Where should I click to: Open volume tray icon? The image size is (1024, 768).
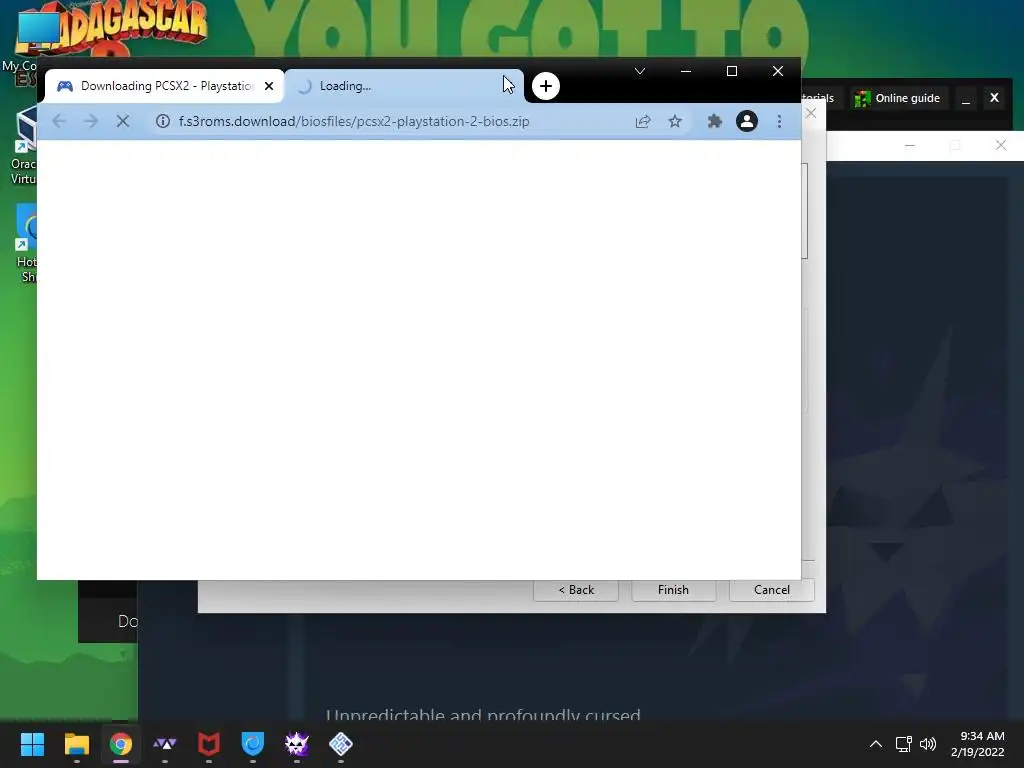(x=927, y=744)
